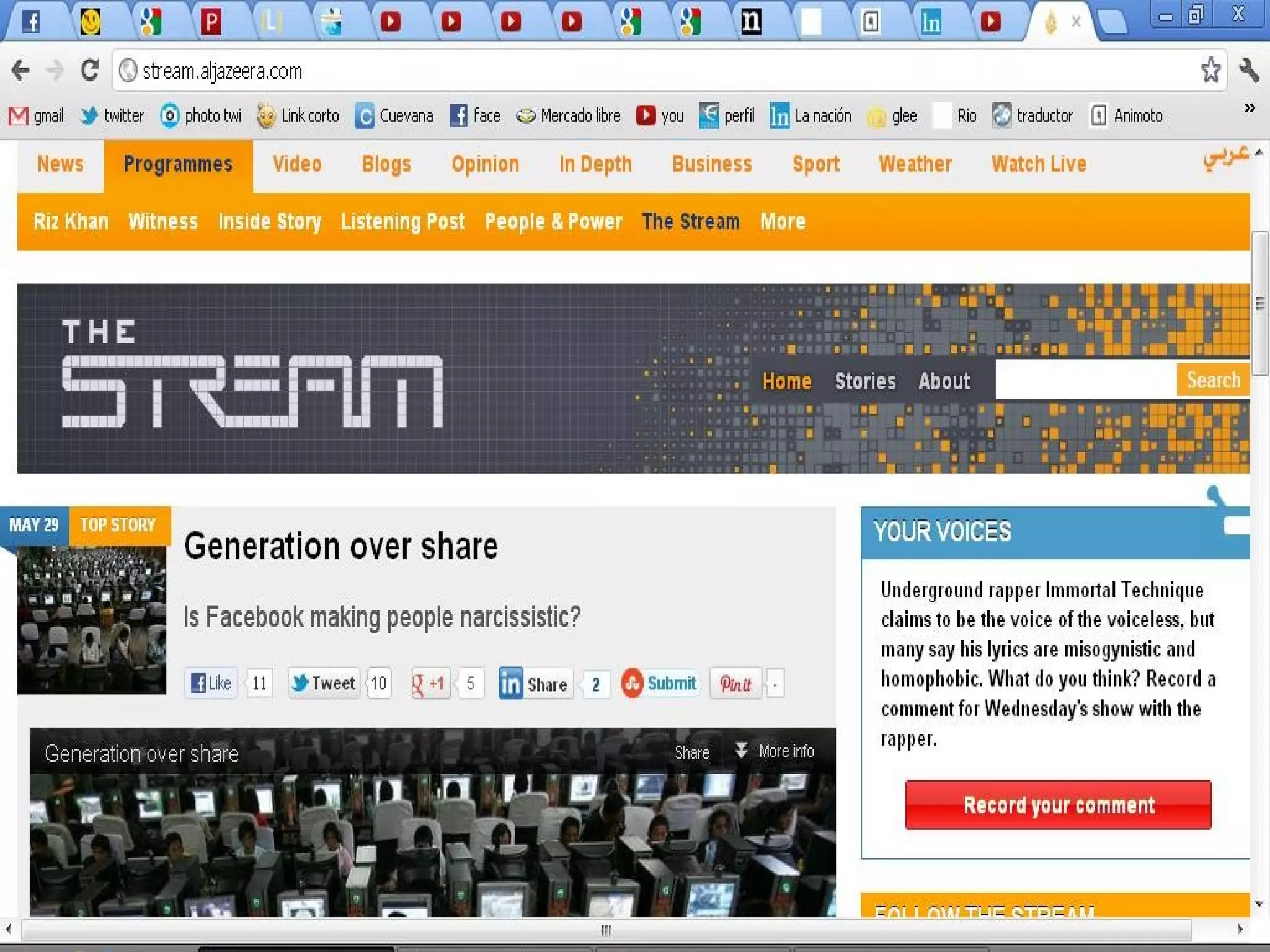The width and height of the screenshot is (1270, 952).
Task: Go to the Business section
Action: 712,164
